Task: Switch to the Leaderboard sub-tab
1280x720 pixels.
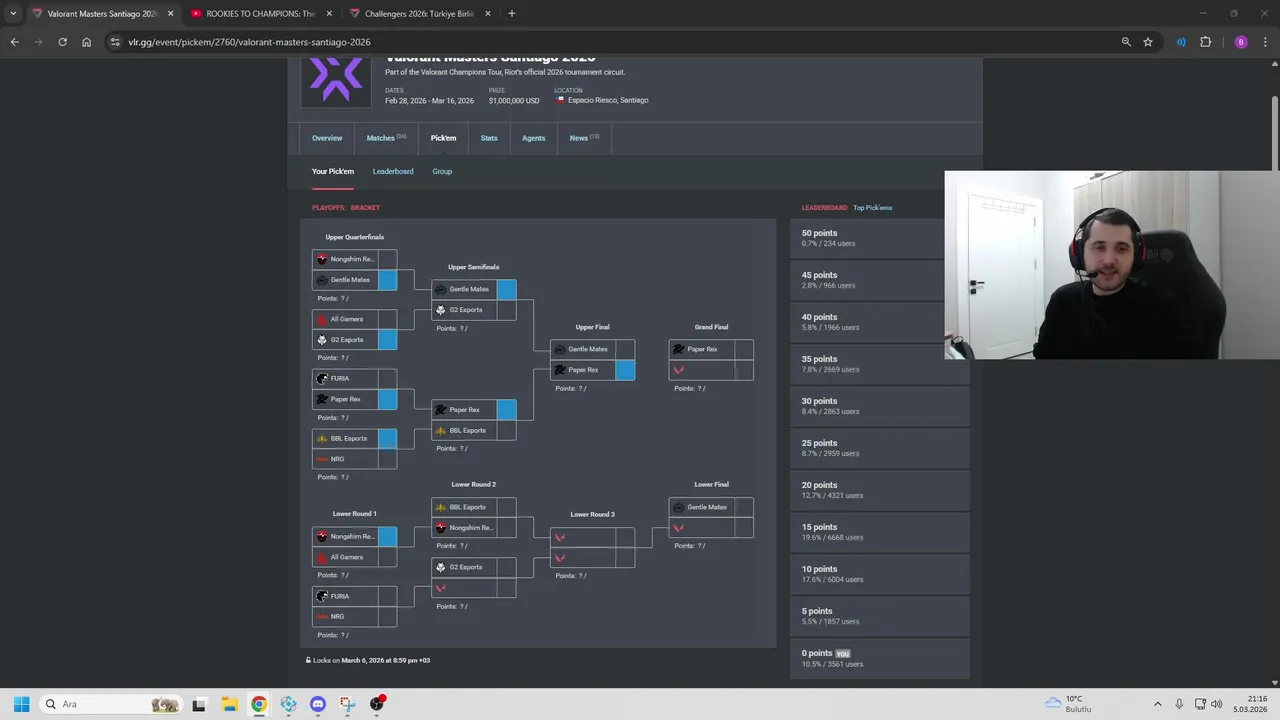Action: point(393,171)
